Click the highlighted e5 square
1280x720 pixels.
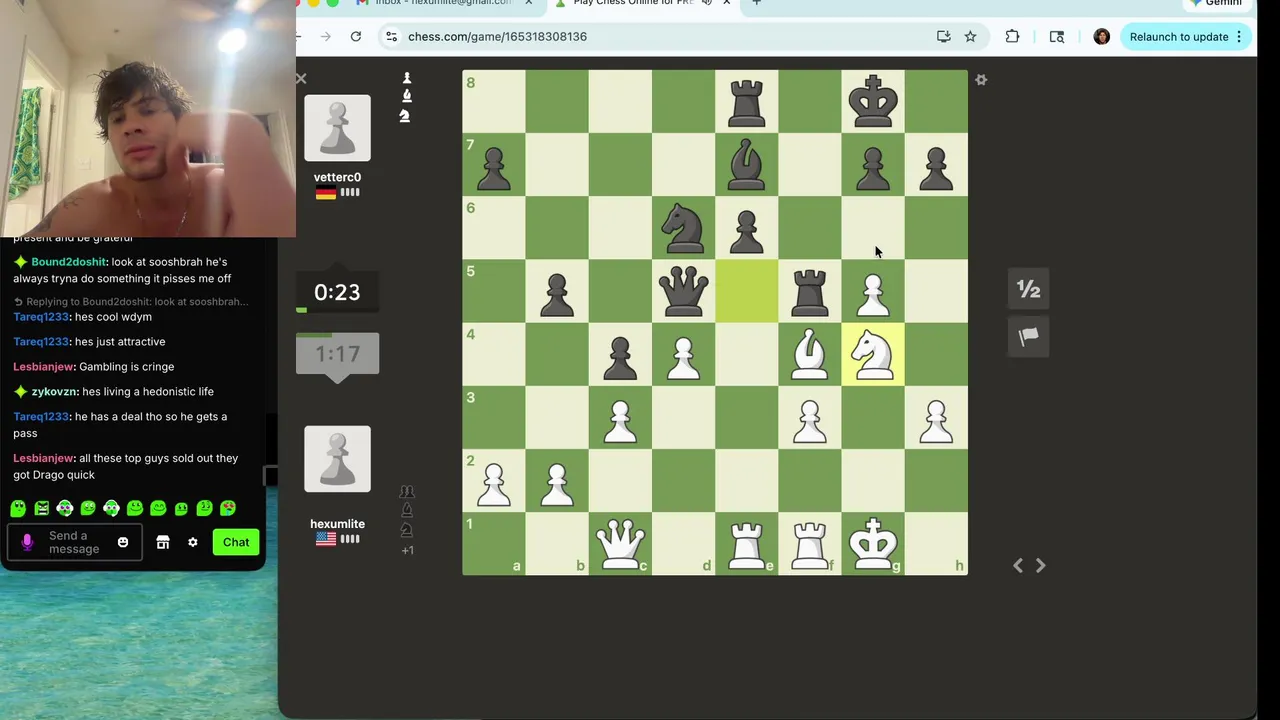coord(747,291)
